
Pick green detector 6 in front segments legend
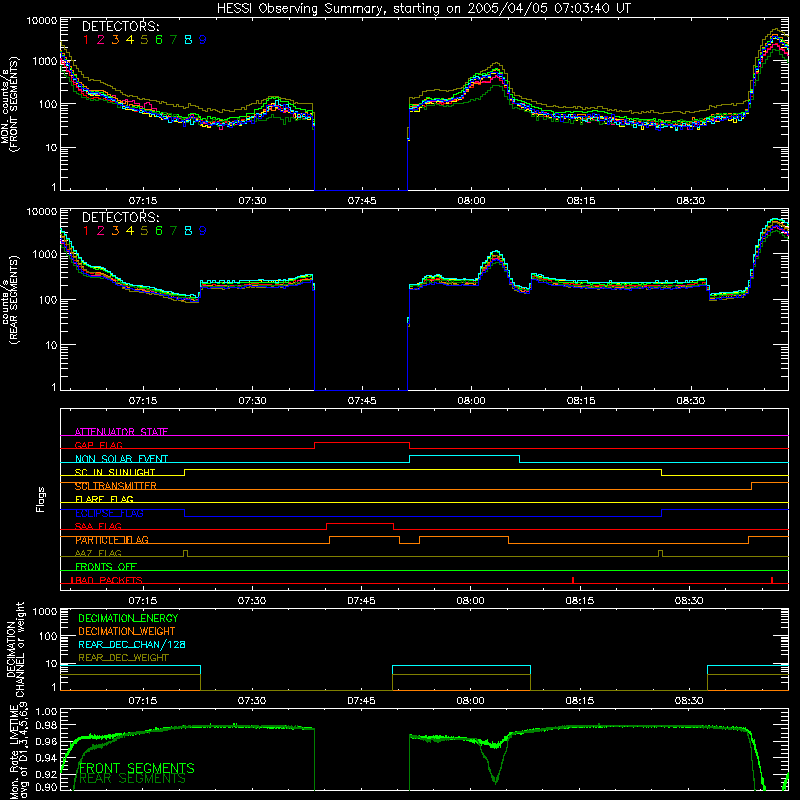[x=159, y=40]
